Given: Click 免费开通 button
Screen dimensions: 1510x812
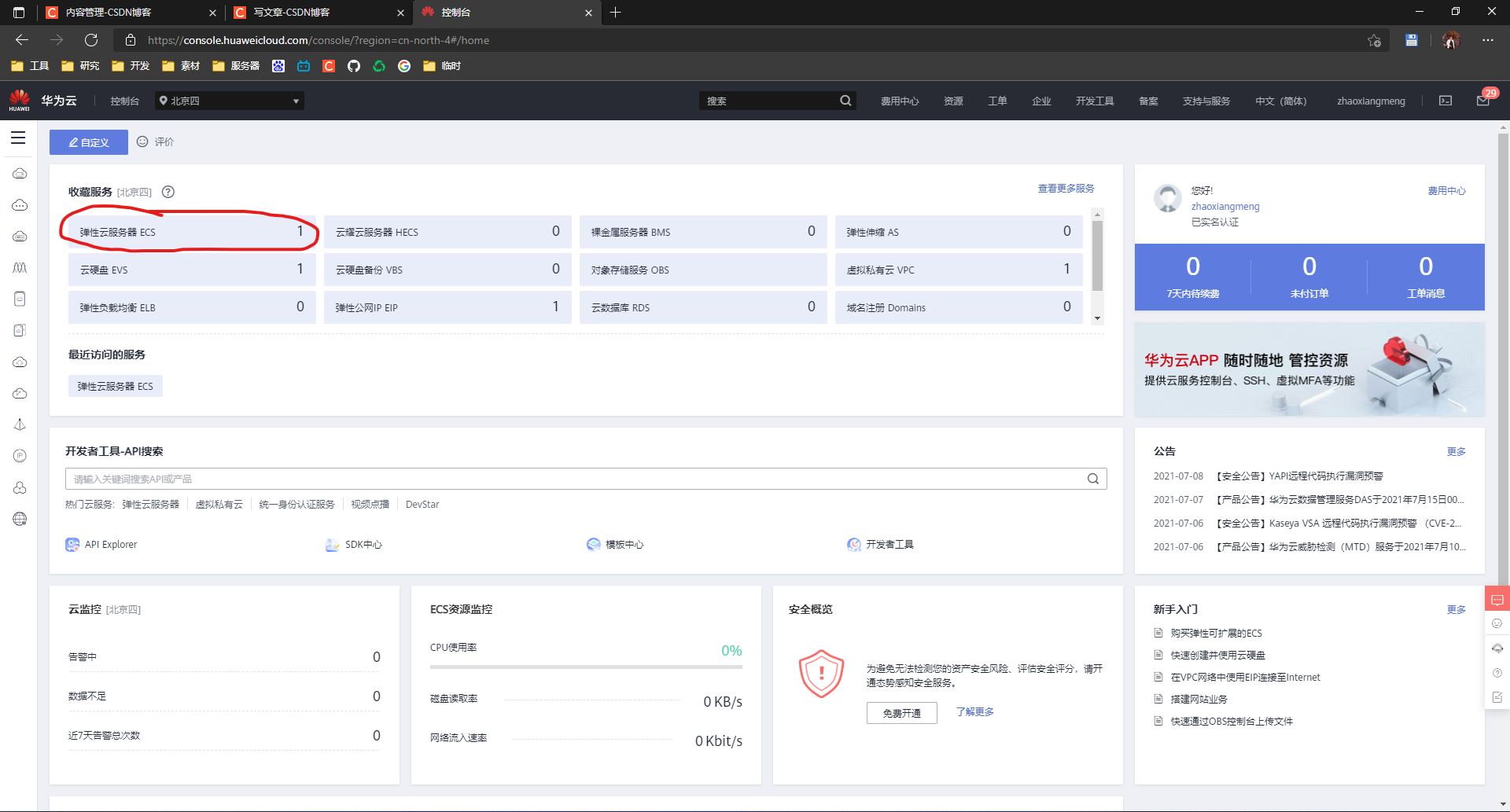Looking at the screenshot, I should 901,713.
